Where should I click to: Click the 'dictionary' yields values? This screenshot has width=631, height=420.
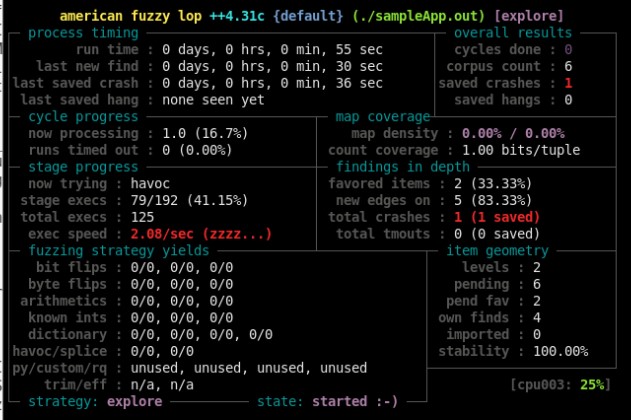202,335
